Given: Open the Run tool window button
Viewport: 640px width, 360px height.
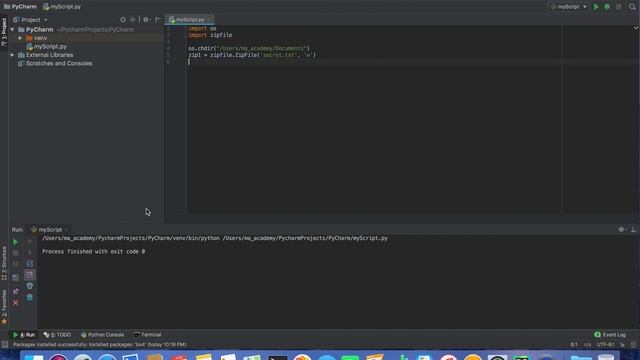Looking at the screenshot, I should pos(24,335).
